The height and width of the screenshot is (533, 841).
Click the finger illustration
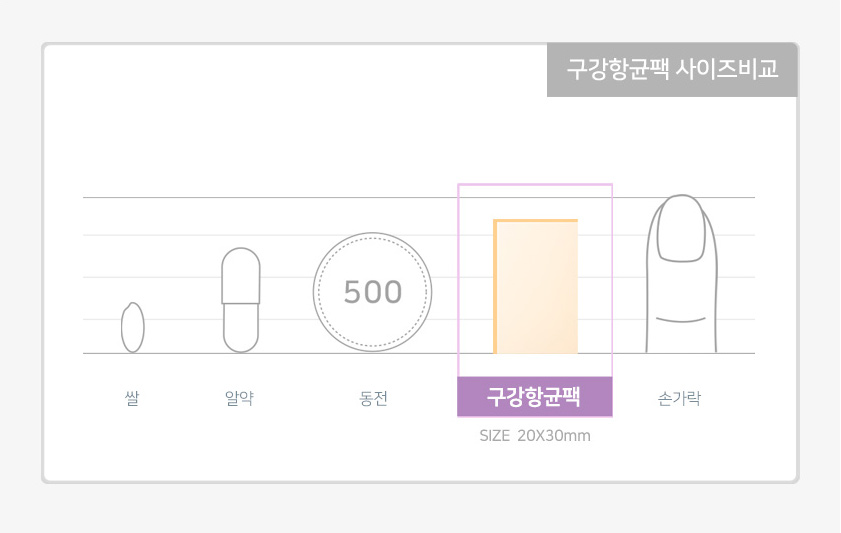(681, 273)
